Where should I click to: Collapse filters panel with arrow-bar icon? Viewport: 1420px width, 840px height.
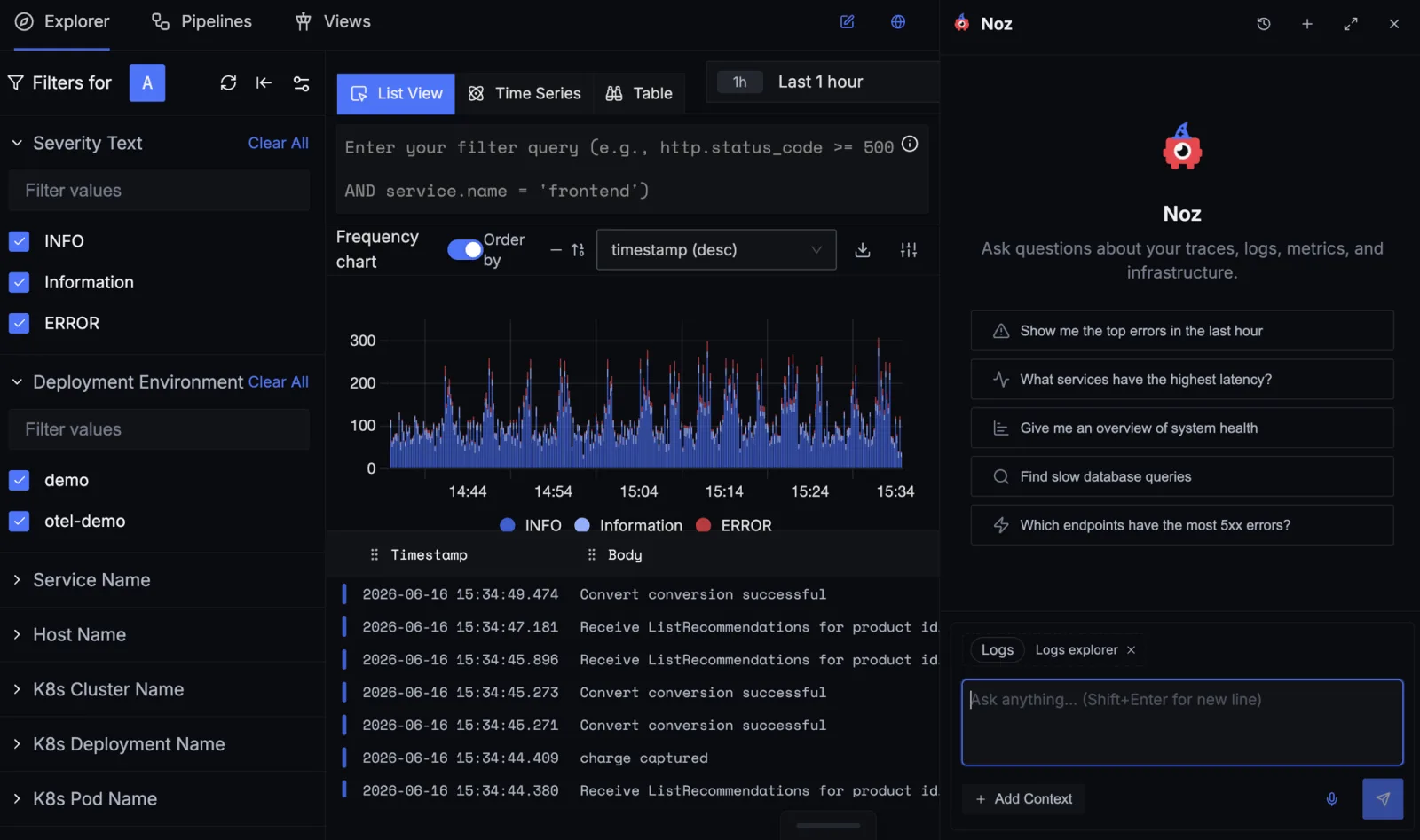(x=264, y=82)
